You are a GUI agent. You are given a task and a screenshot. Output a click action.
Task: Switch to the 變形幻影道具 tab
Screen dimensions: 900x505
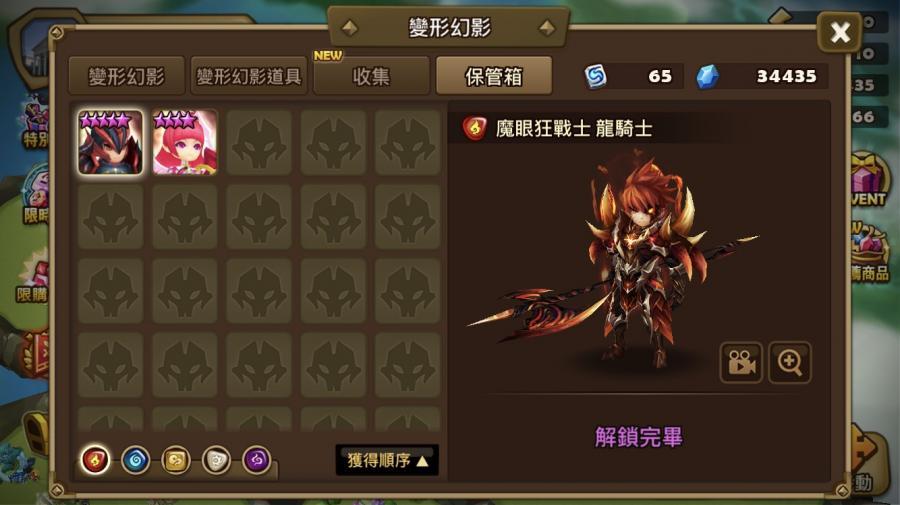tap(249, 76)
